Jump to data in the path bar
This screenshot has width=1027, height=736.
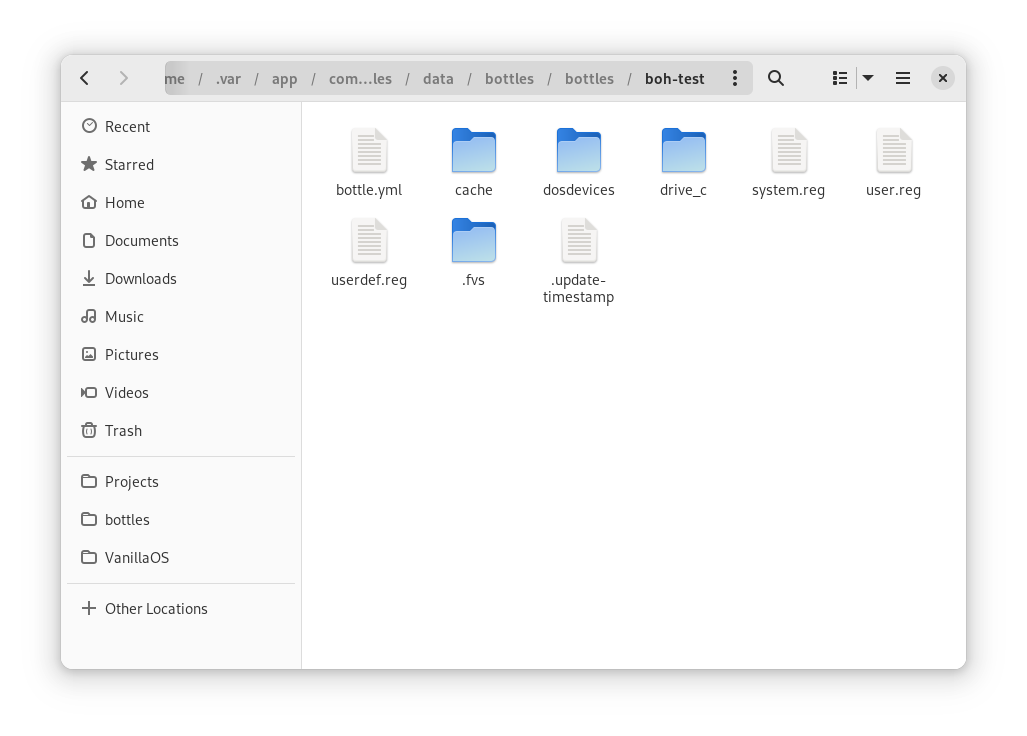438,79
